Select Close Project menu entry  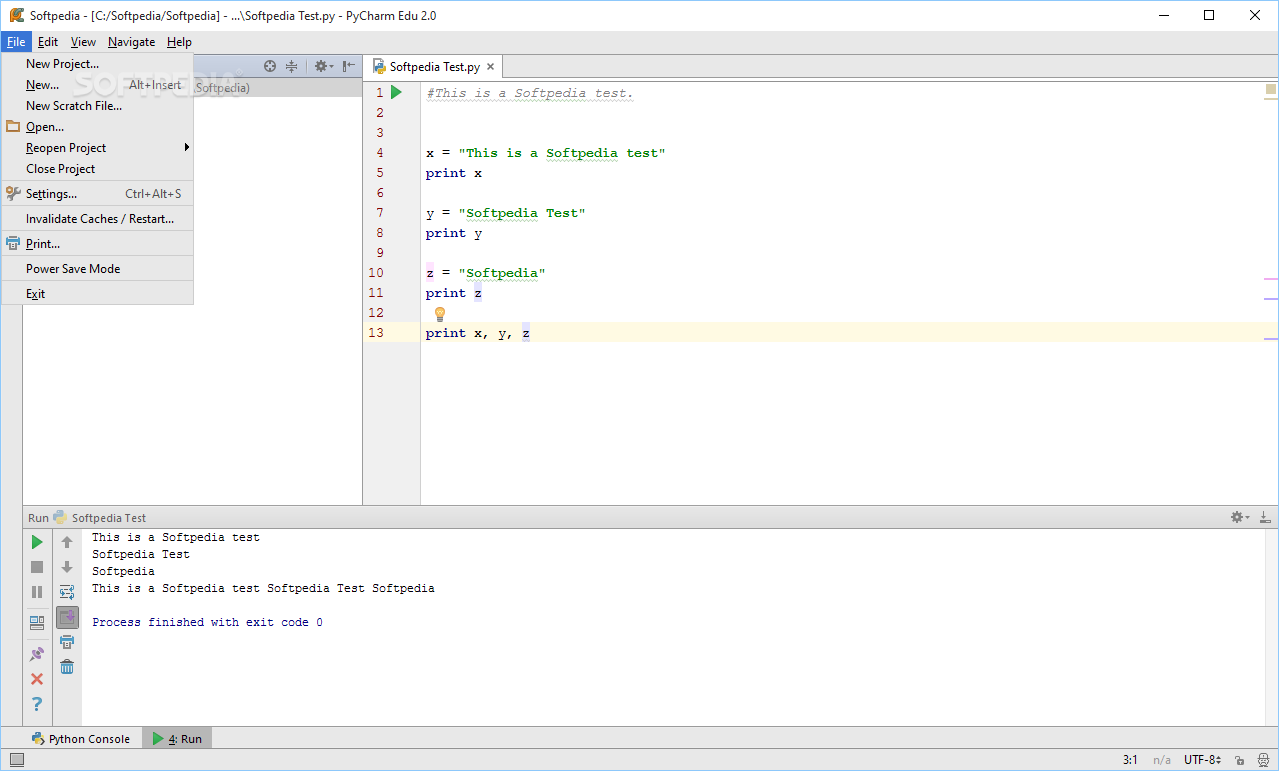[97, 169]
